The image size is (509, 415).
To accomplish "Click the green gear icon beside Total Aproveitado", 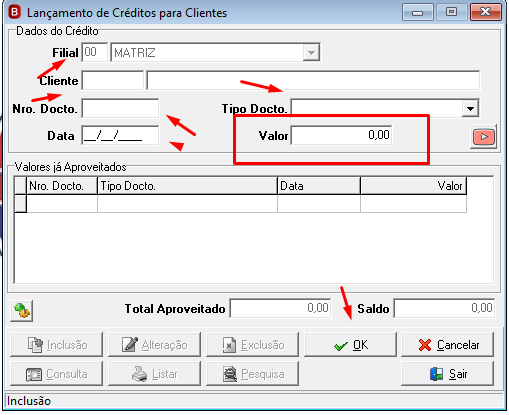I will pos(22,311).
